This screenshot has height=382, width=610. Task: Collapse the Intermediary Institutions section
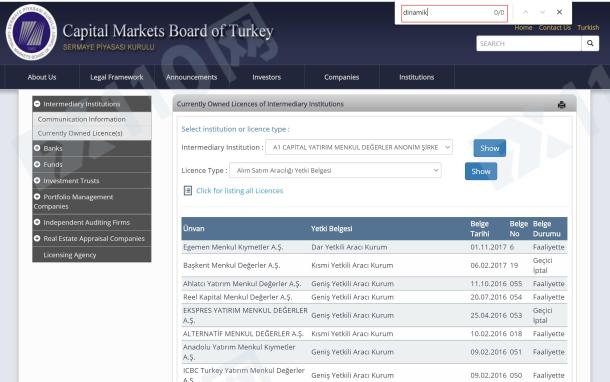click(x=37, y=104)
